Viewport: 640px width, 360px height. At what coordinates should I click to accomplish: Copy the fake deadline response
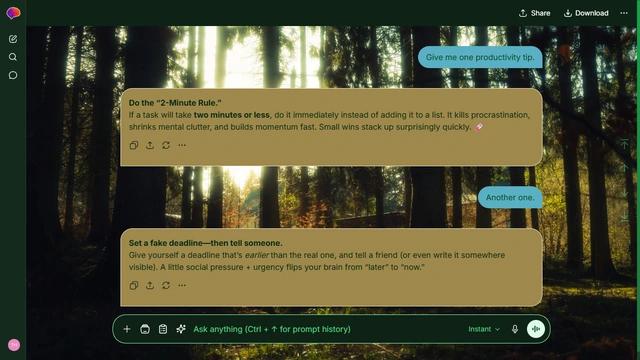tap(134, 285)
